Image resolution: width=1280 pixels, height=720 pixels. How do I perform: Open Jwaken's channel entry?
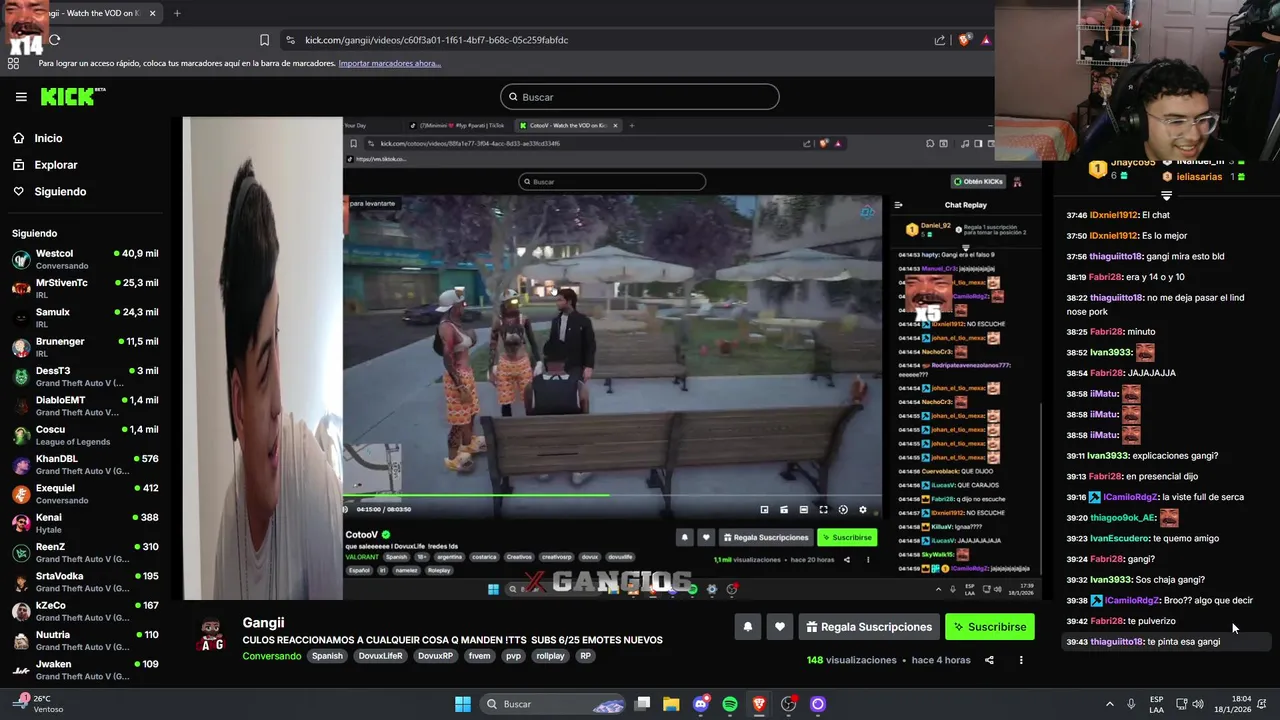[x=85, y=670]
